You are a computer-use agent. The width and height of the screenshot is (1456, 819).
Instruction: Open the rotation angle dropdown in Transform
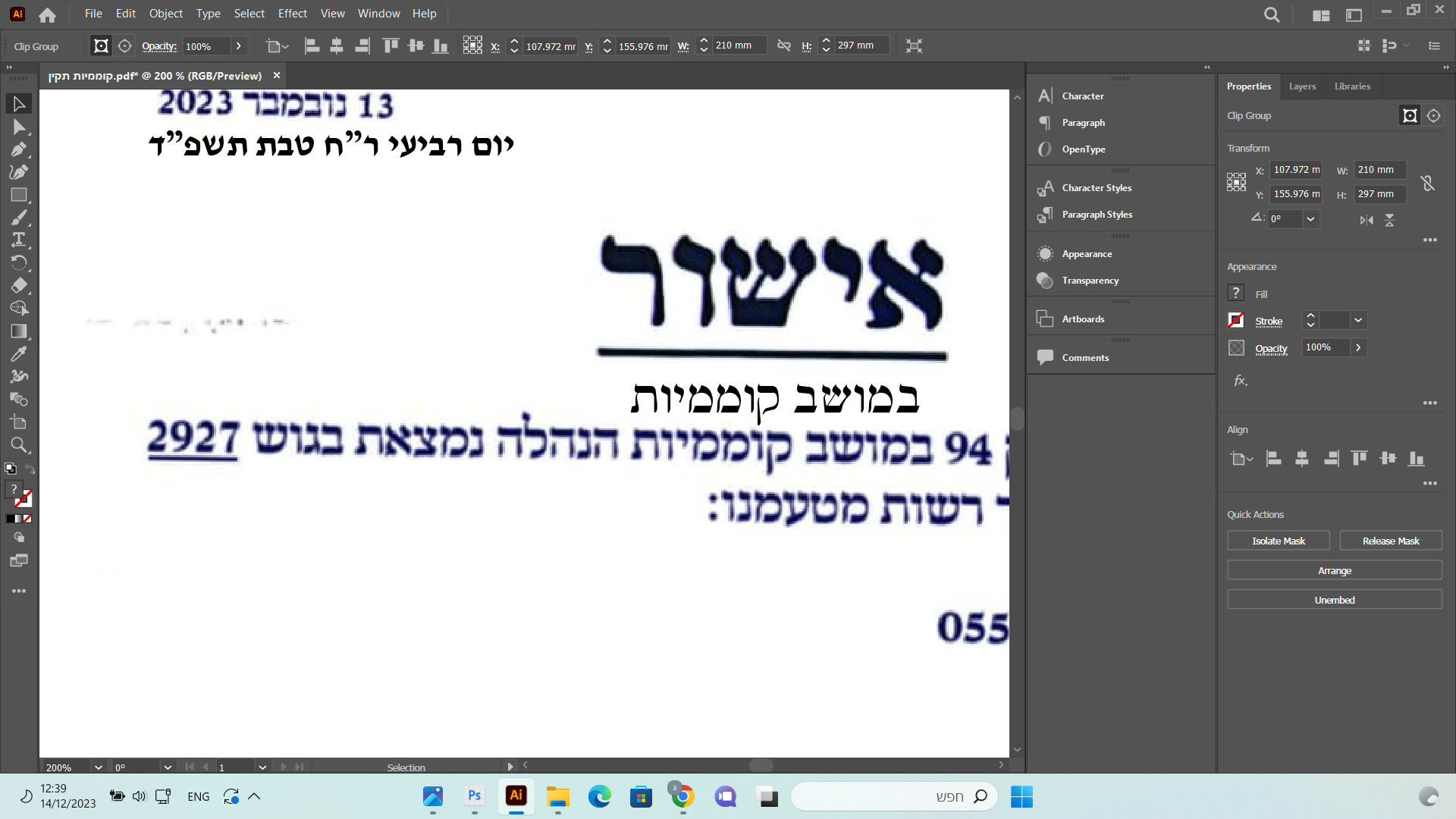coord(1310,219)
